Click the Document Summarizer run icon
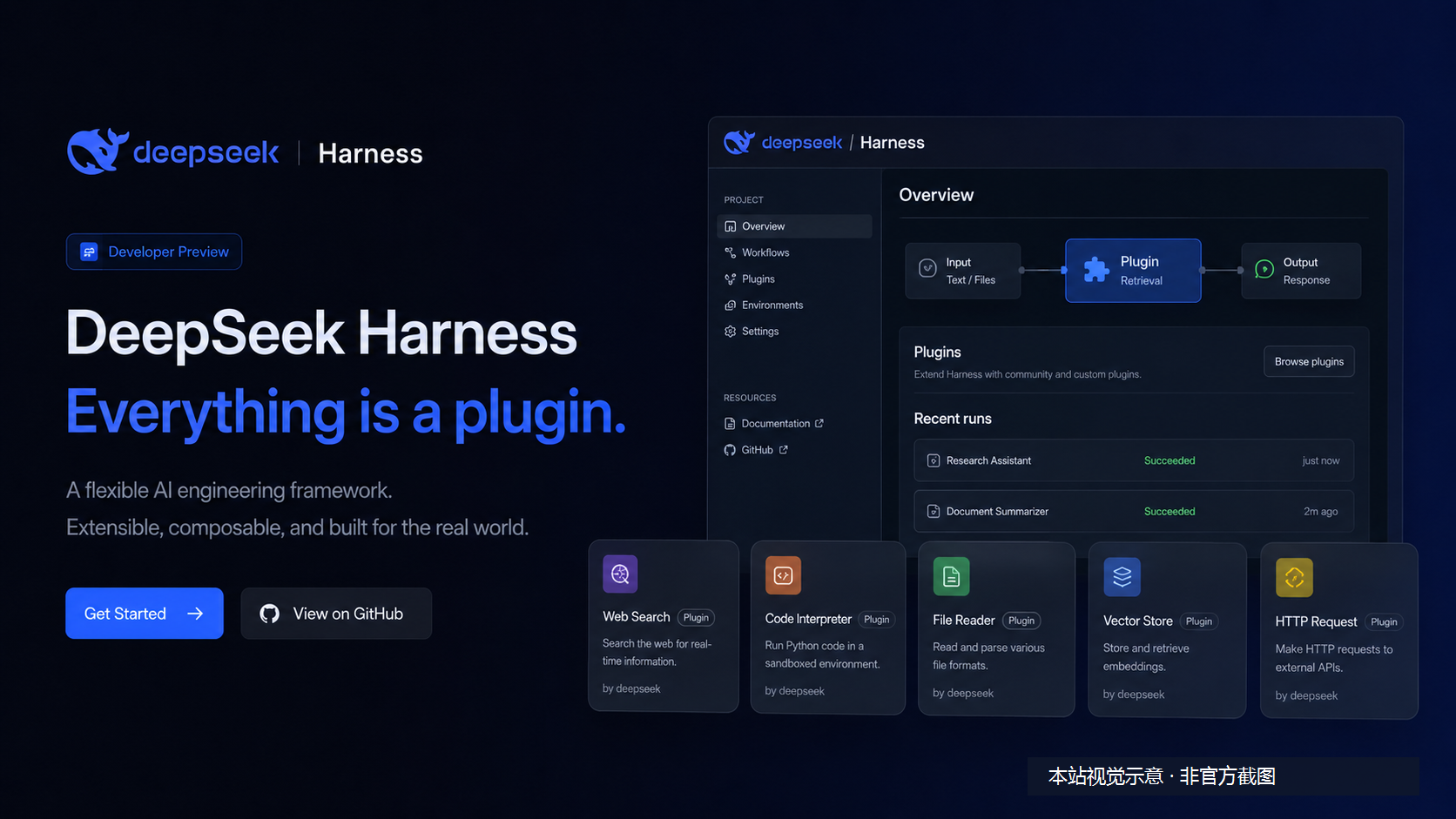1456x819 pixels. click(x=934, y=512)
